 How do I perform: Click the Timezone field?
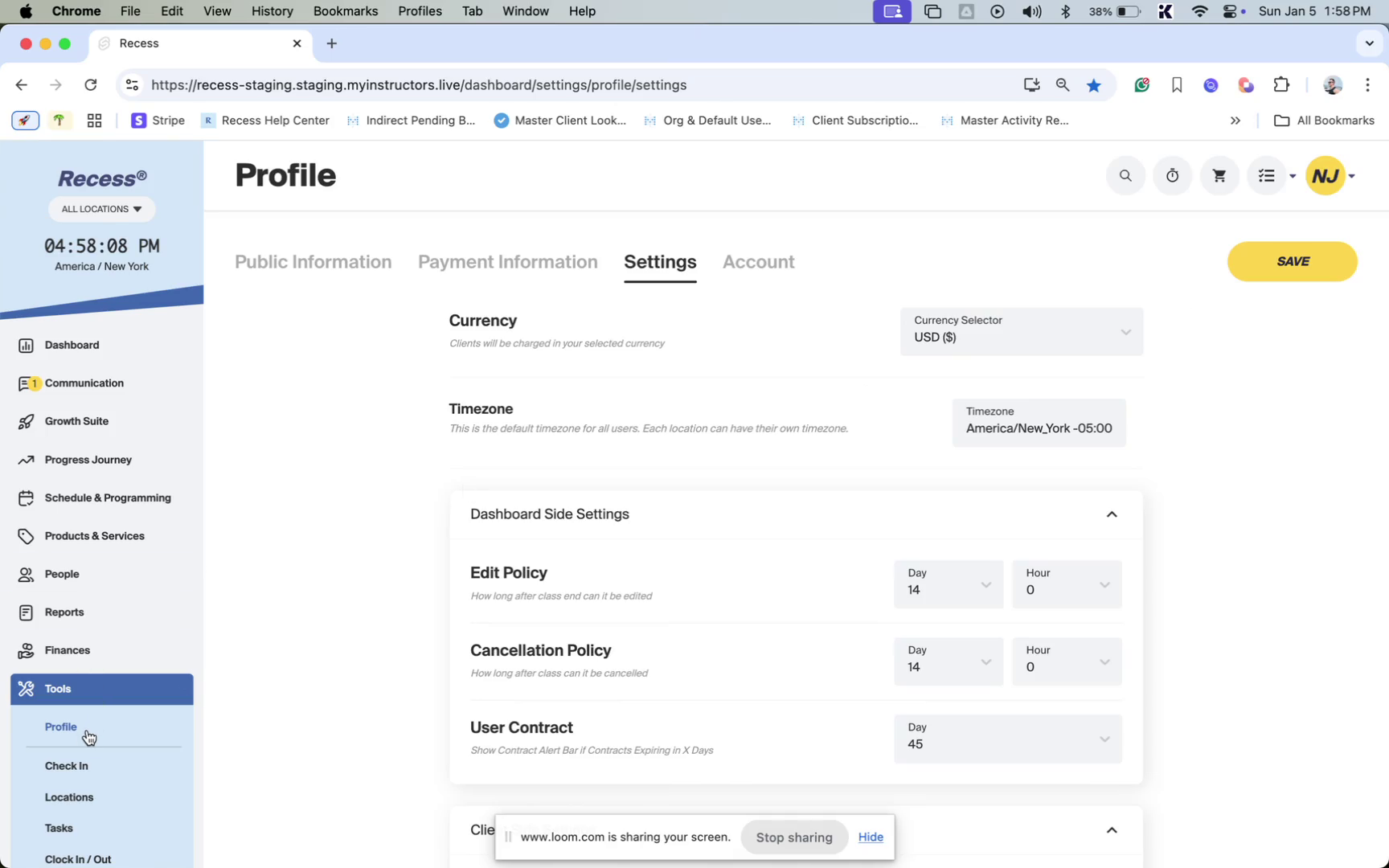point(1039,422)
